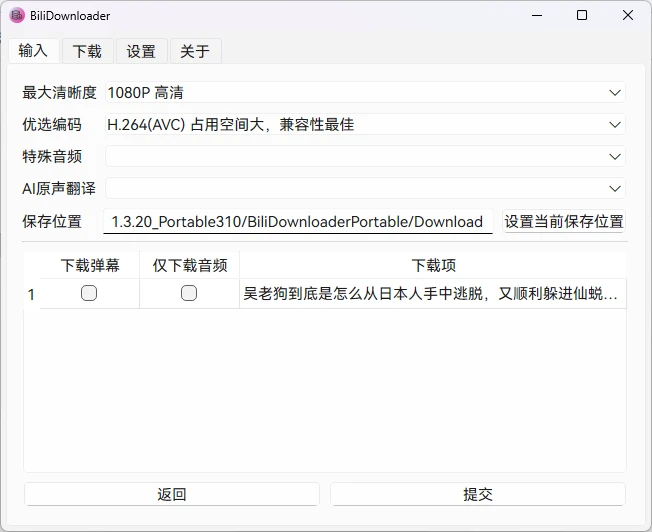Switch to the 输入 tab
The width and height of the screenshot is (652, 532).
(33, 51)
